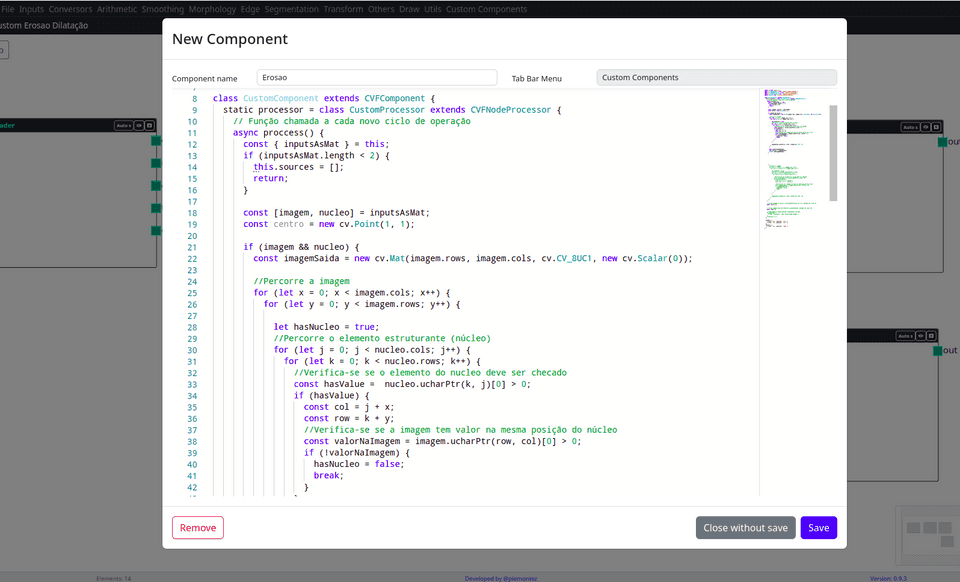Click square icon on lower-right node header
This screenshot has width=960, height=582.
pyautogui.click(x=933, y=336)
